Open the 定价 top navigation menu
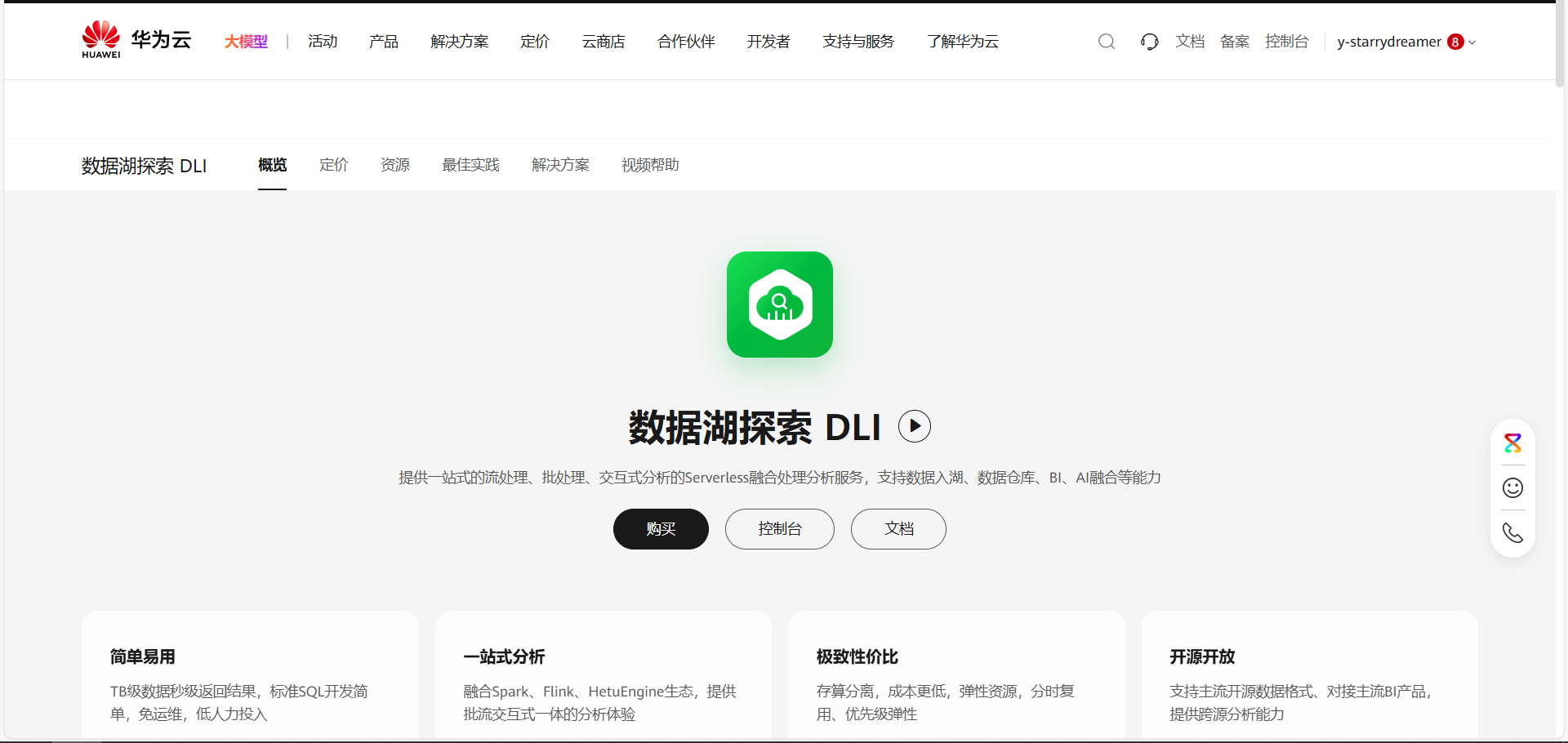 [535, 42]
